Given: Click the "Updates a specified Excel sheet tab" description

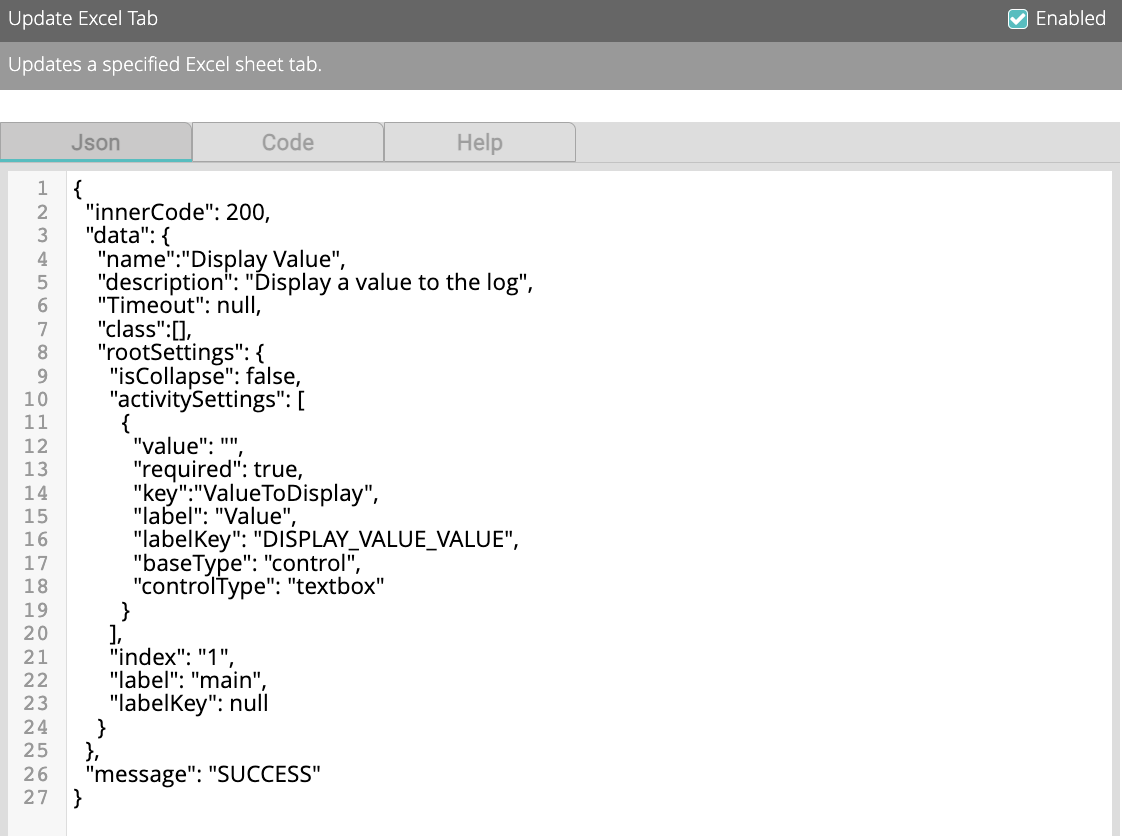Looking at the screenshot, I should pos(165,65).
